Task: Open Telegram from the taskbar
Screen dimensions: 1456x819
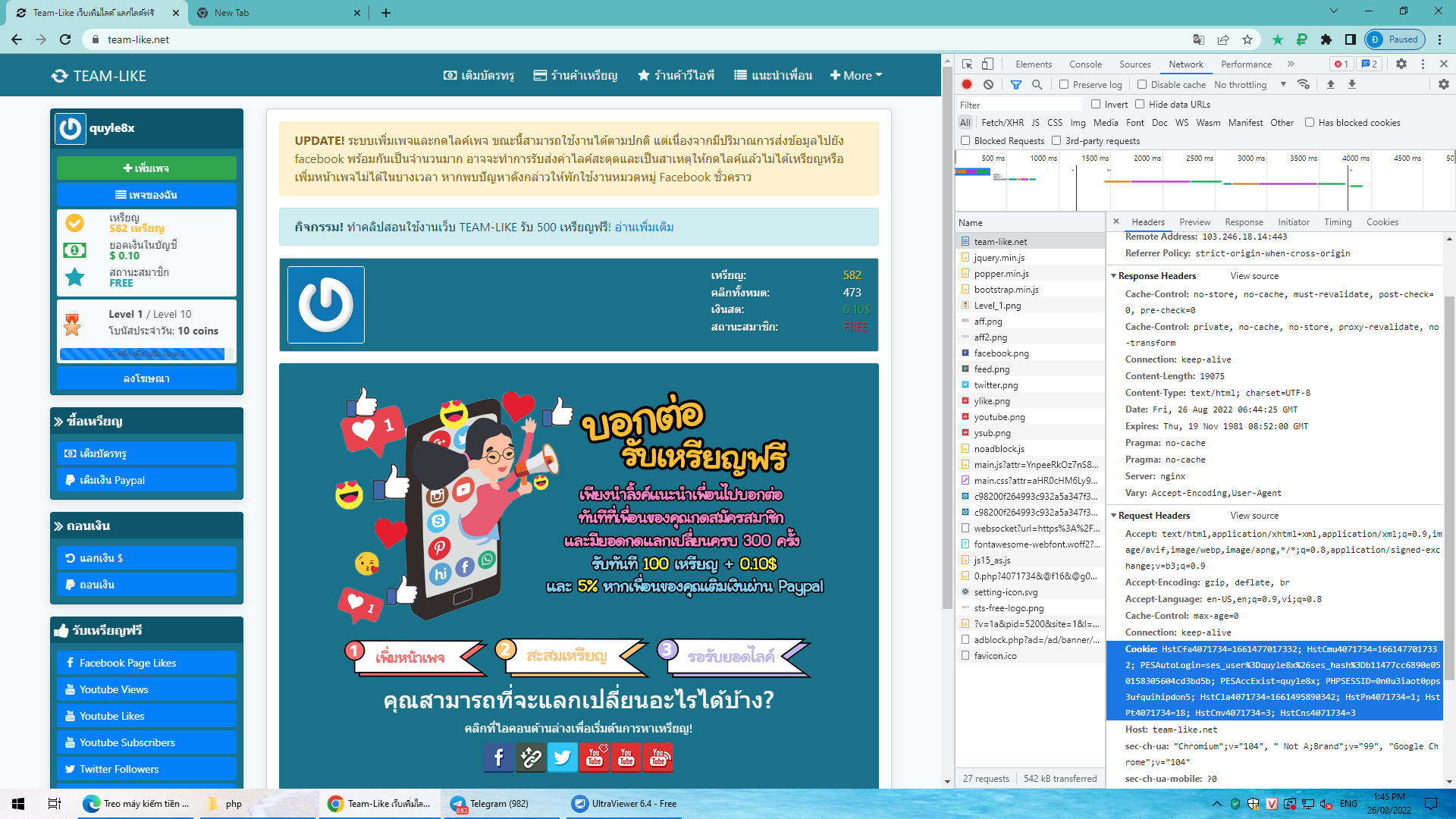Action: 500,804
